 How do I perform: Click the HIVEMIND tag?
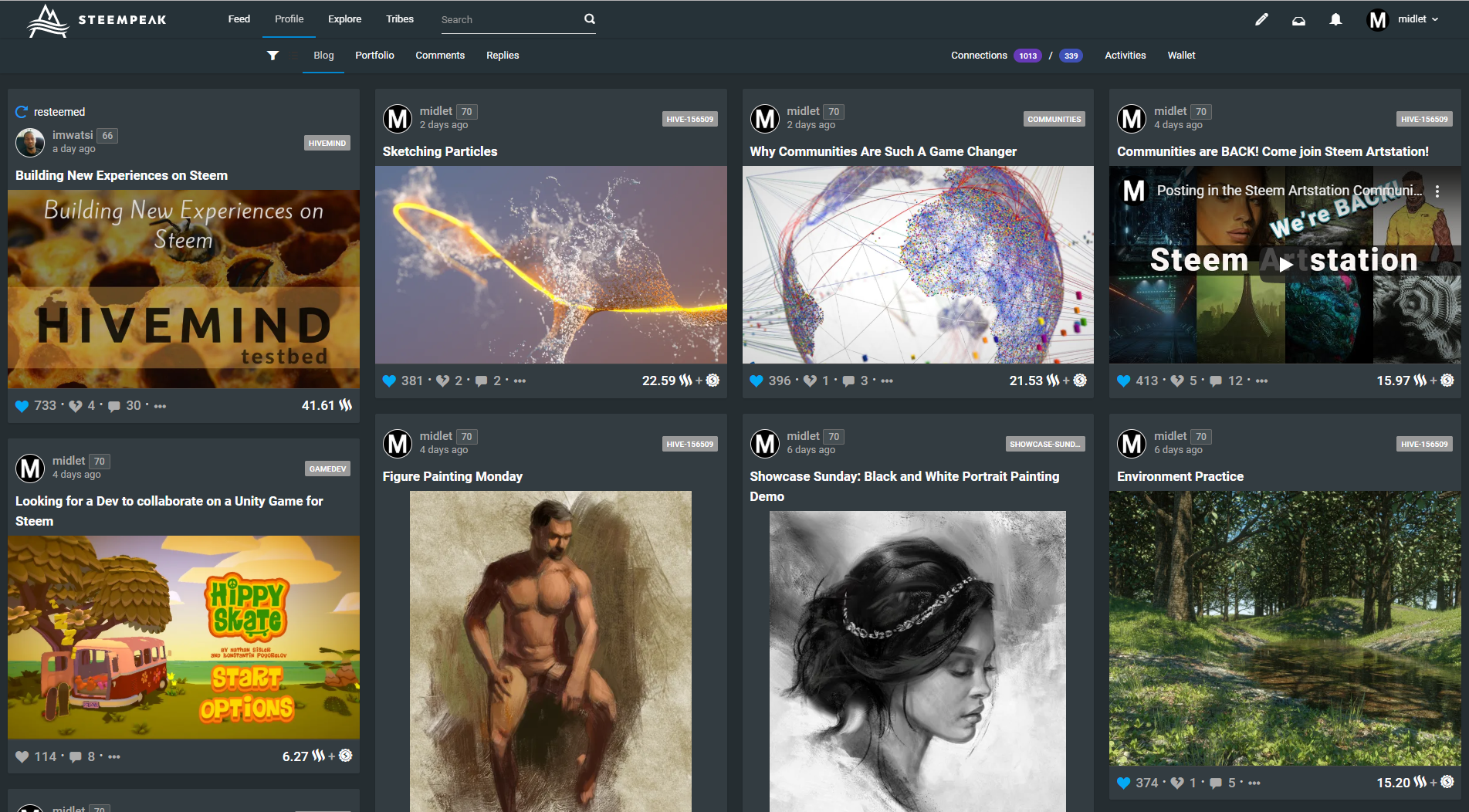327,144
